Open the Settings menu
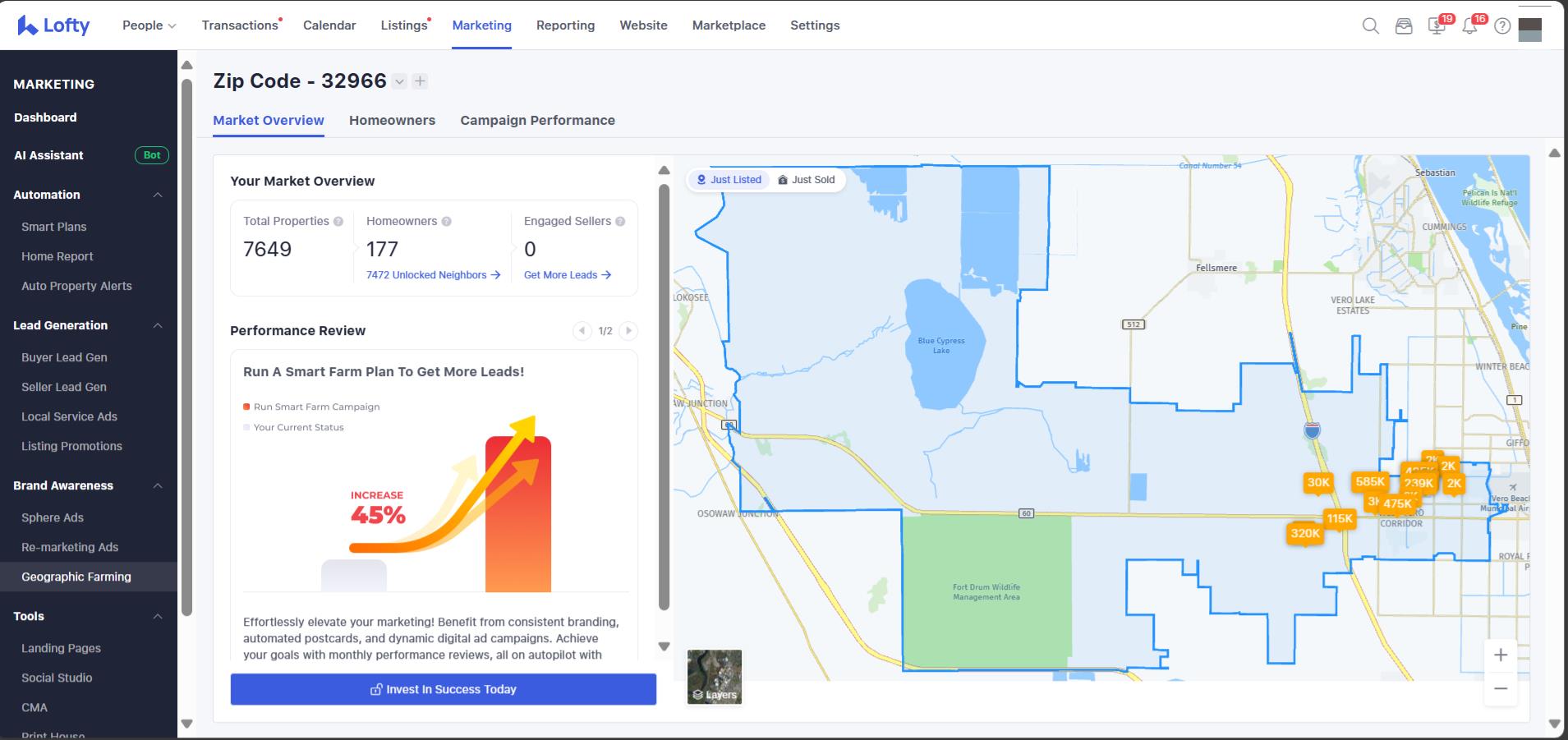1568x740 pixels. [815, 25]
